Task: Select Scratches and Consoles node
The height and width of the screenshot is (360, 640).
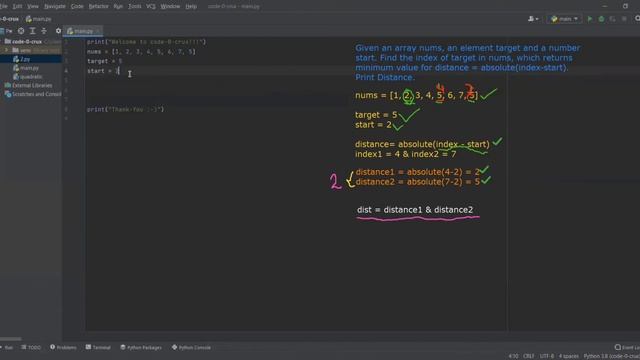Action: (33, 94)
